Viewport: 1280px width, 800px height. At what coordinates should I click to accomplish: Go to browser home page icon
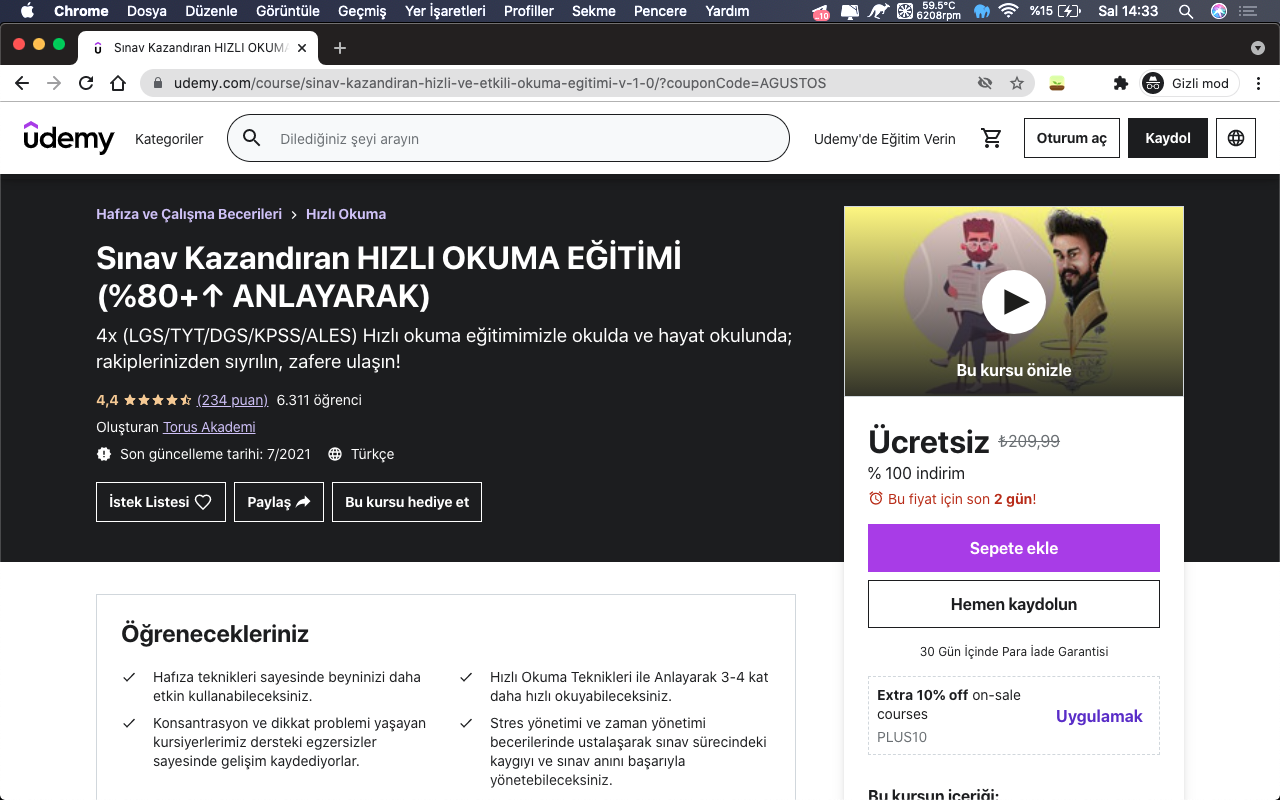[118, 83]
